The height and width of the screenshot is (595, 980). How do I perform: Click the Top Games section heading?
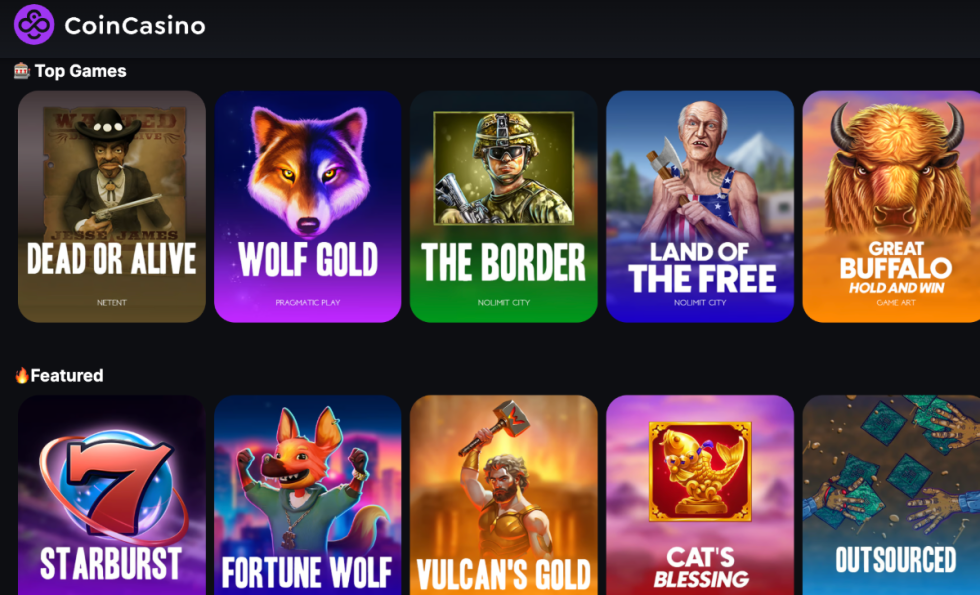coord(81,71)
